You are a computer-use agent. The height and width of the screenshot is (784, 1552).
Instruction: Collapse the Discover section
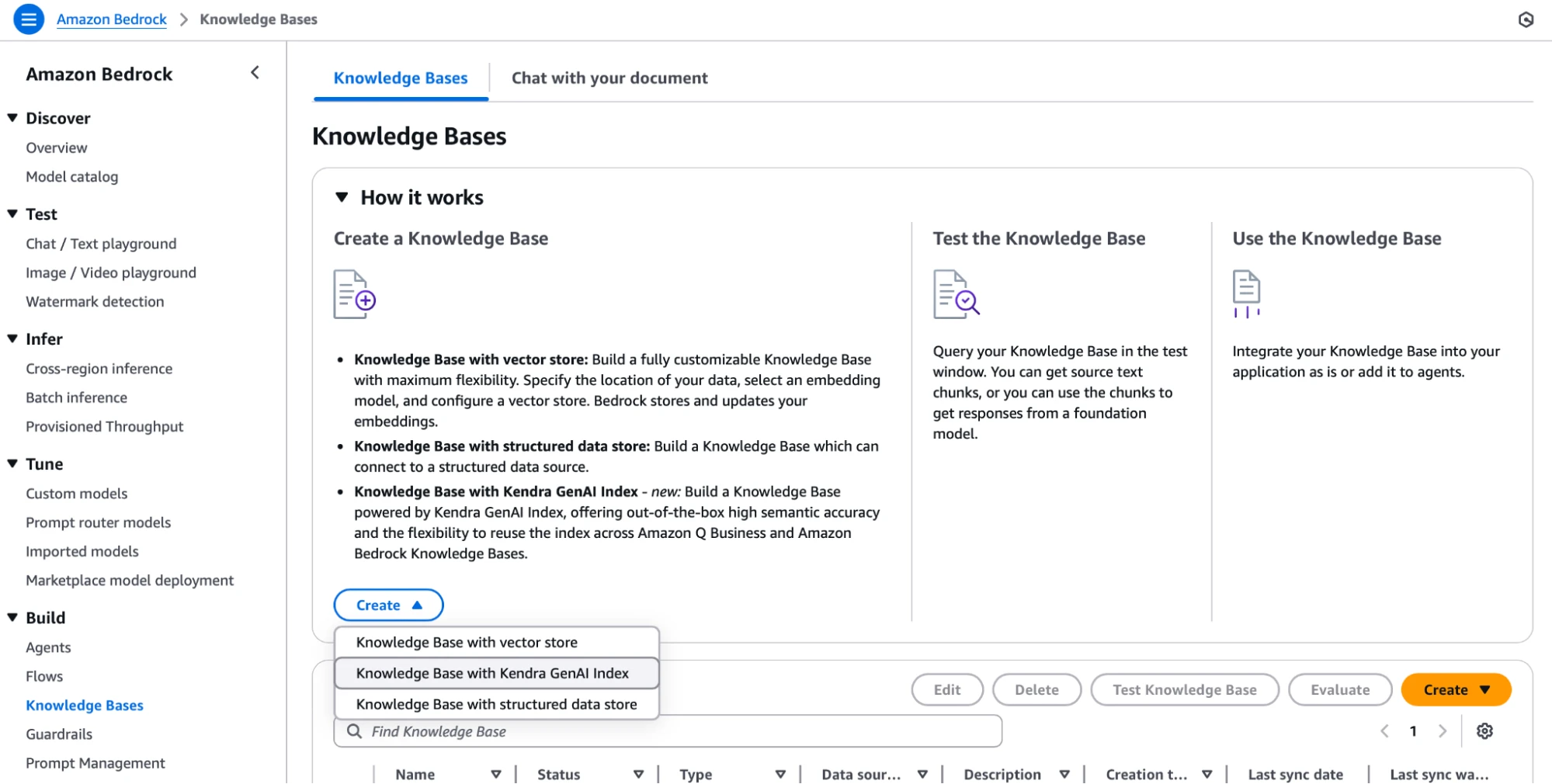click(12, 118)
